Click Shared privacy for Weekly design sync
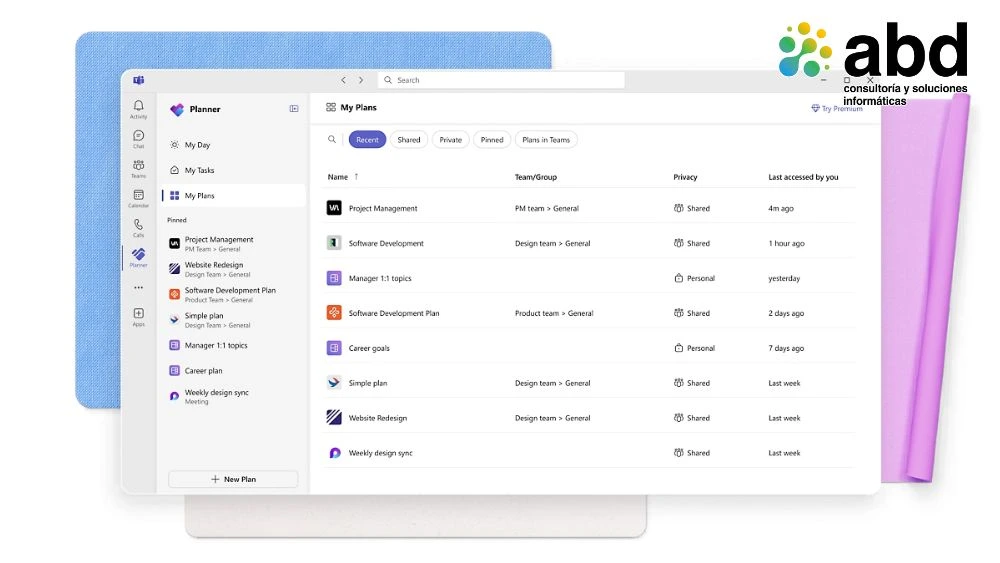The image size is (1000, 563). coord(691,453)
